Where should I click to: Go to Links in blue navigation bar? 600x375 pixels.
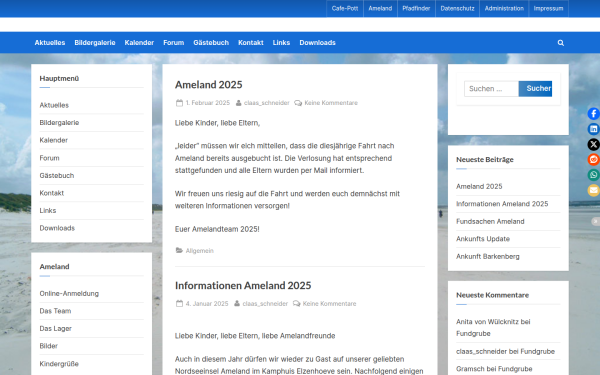[x=281, y=42]
